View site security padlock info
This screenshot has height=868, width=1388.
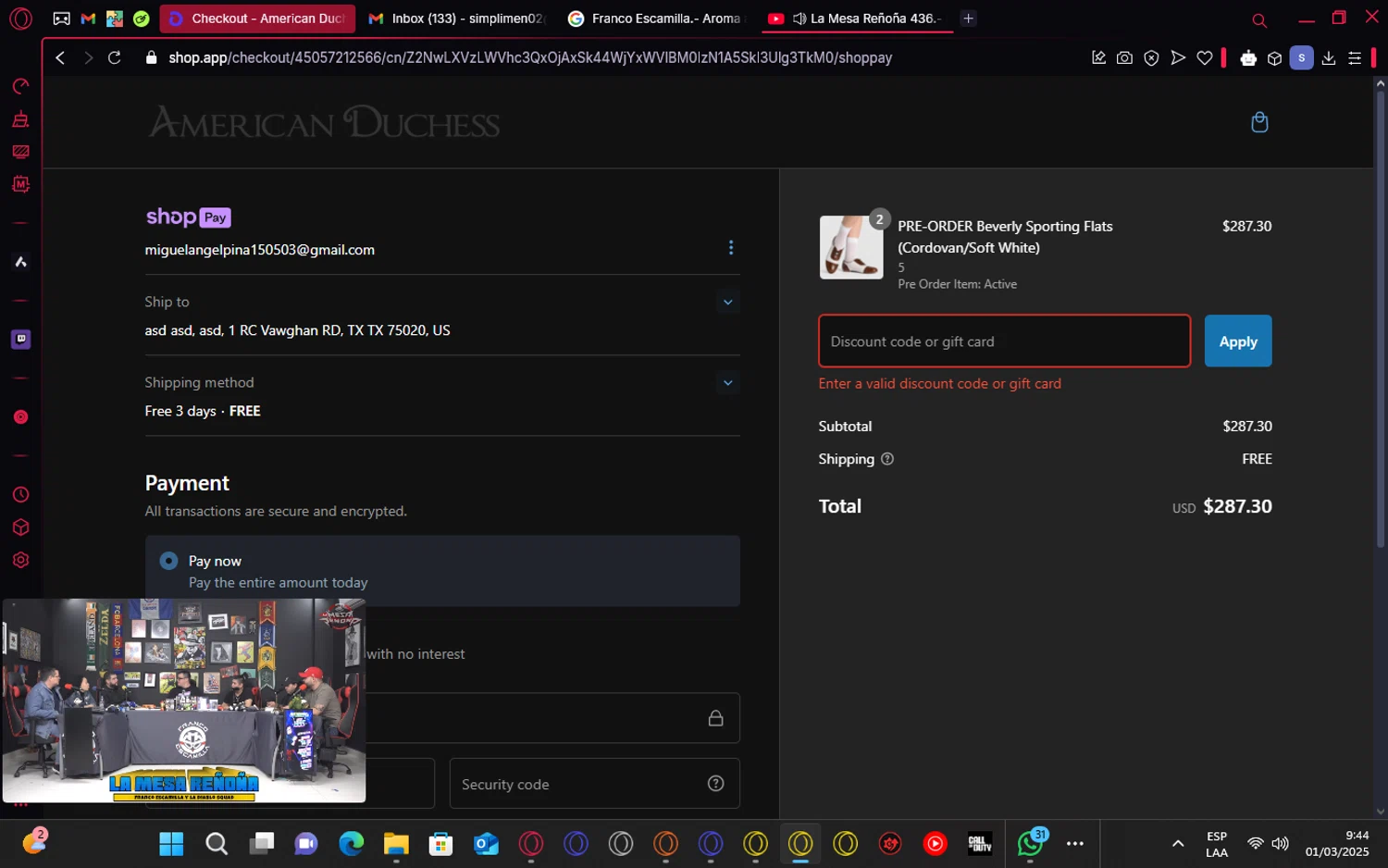pos(151,57)
